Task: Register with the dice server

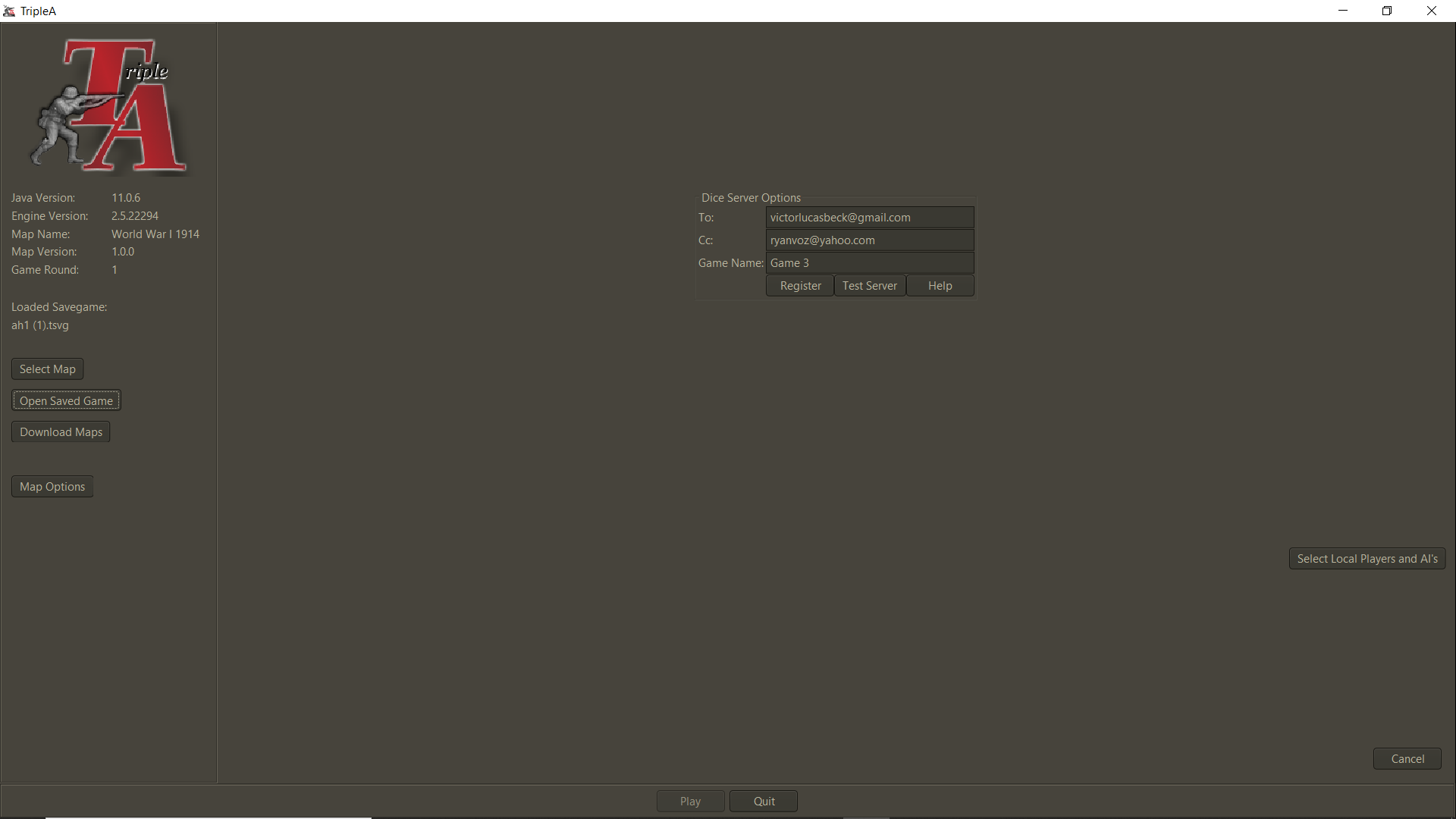Action: (x=799, y=285)
